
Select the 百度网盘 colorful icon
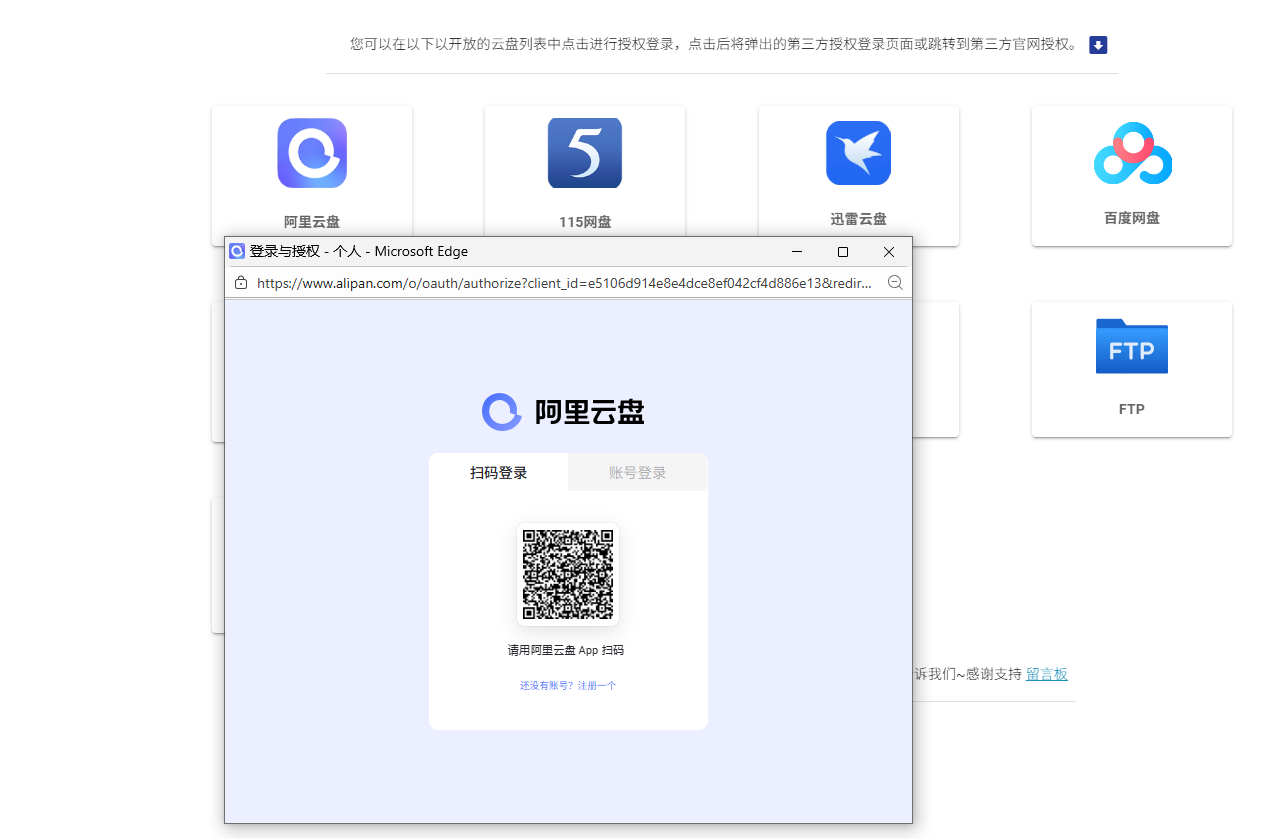click(x=1131, y=153)
